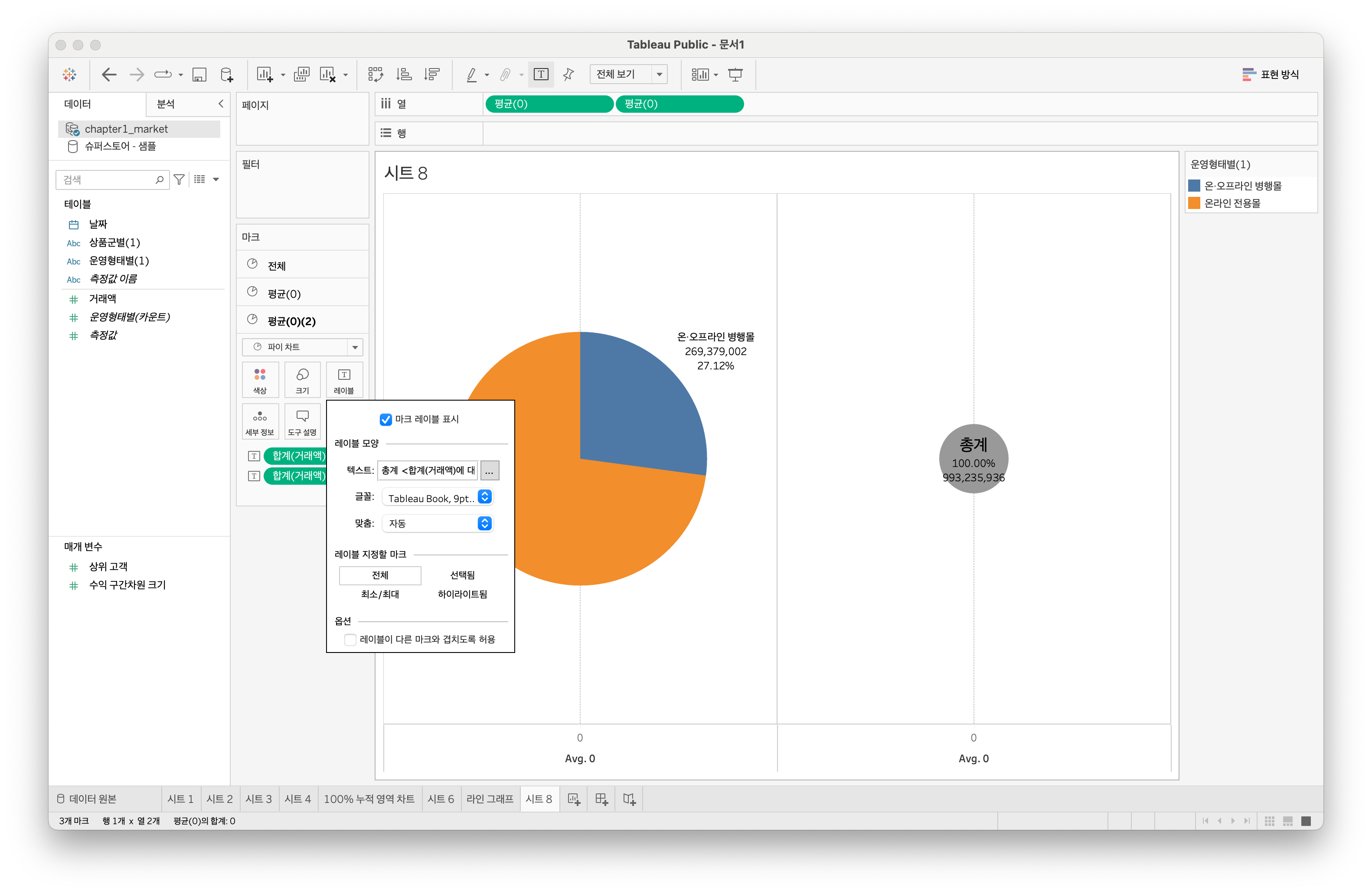Open the 파이 차트 mark type dropdown
1372x894 pixels.
(355, 347)
